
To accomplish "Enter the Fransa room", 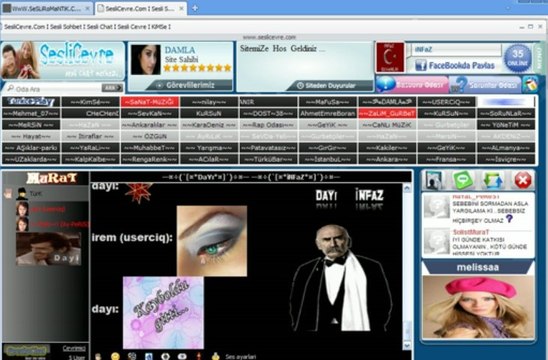I will (x=447, y=159).
